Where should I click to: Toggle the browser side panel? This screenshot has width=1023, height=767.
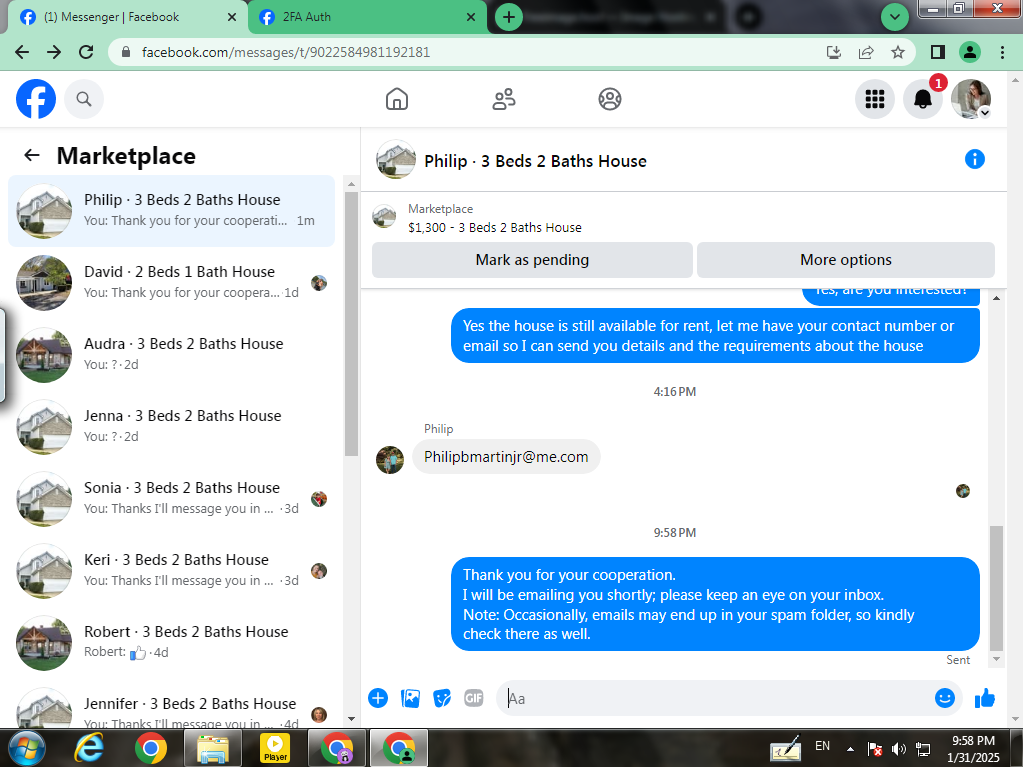pos(938,52)
